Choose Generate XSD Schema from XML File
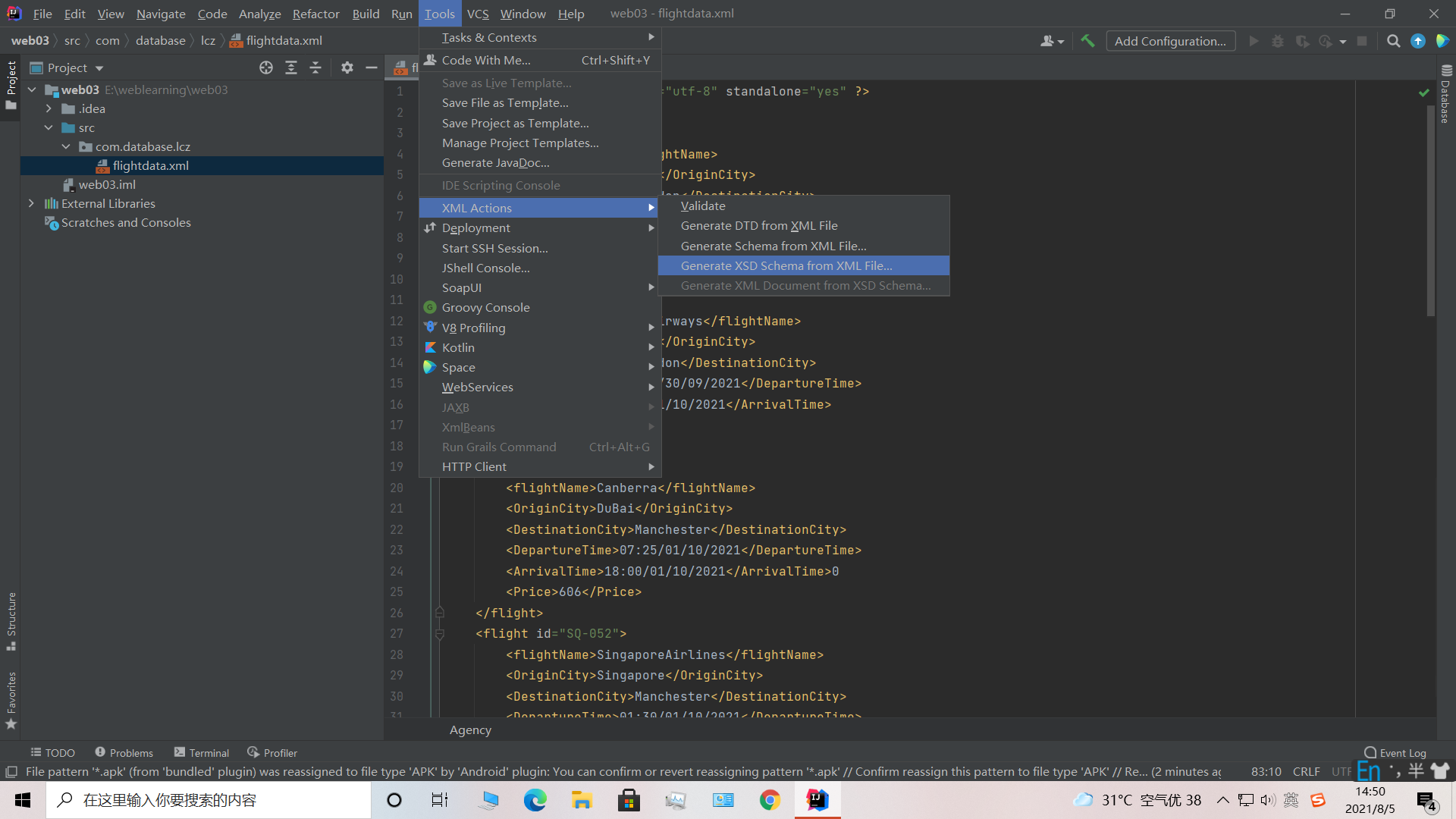This screenshot has height=819, width=1456. tap(804, 265)
